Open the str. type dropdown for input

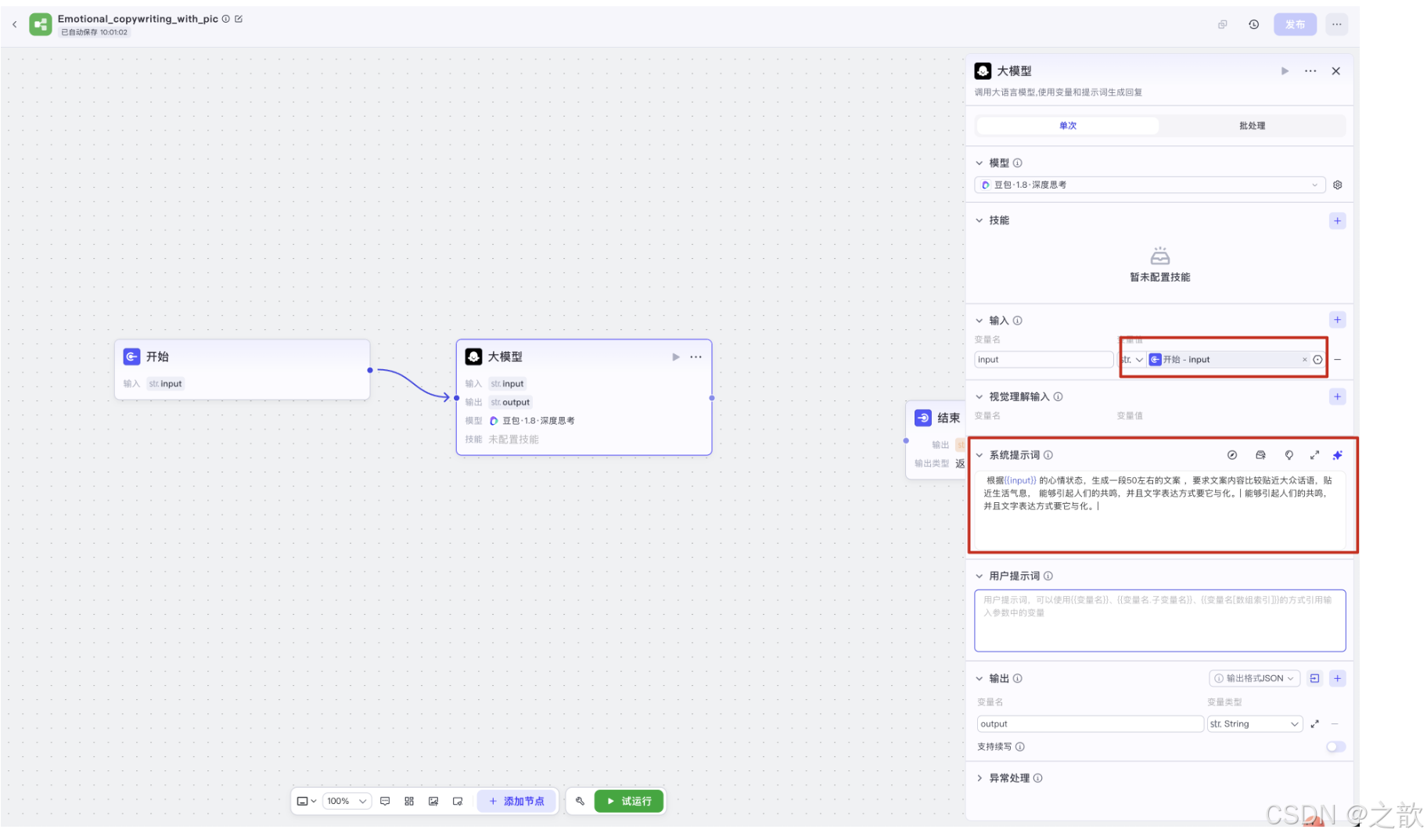pos(1132,360)
